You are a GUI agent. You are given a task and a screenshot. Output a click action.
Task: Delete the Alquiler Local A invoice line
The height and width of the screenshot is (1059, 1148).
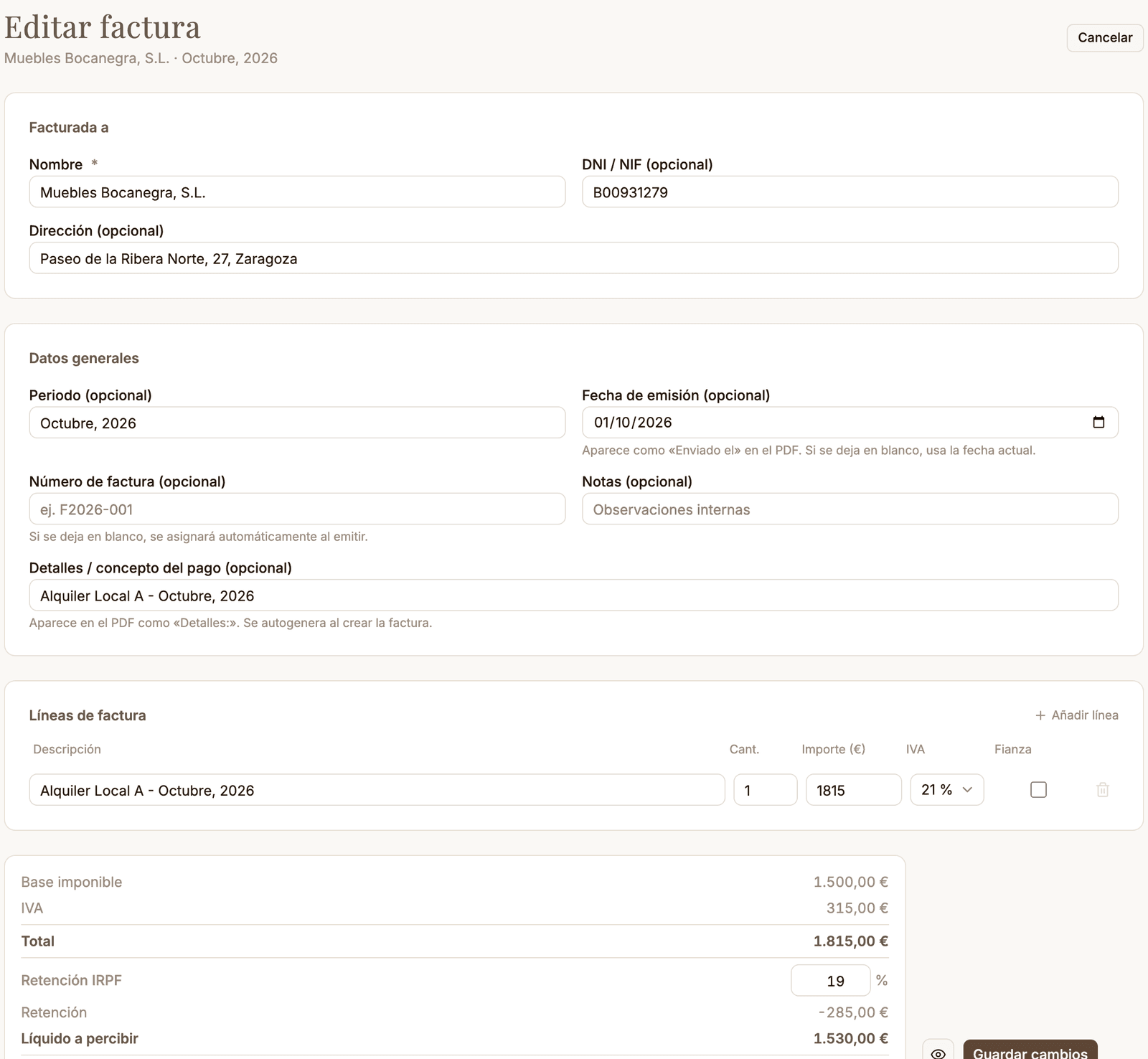pyautogui.click(x=1103, y=790)
